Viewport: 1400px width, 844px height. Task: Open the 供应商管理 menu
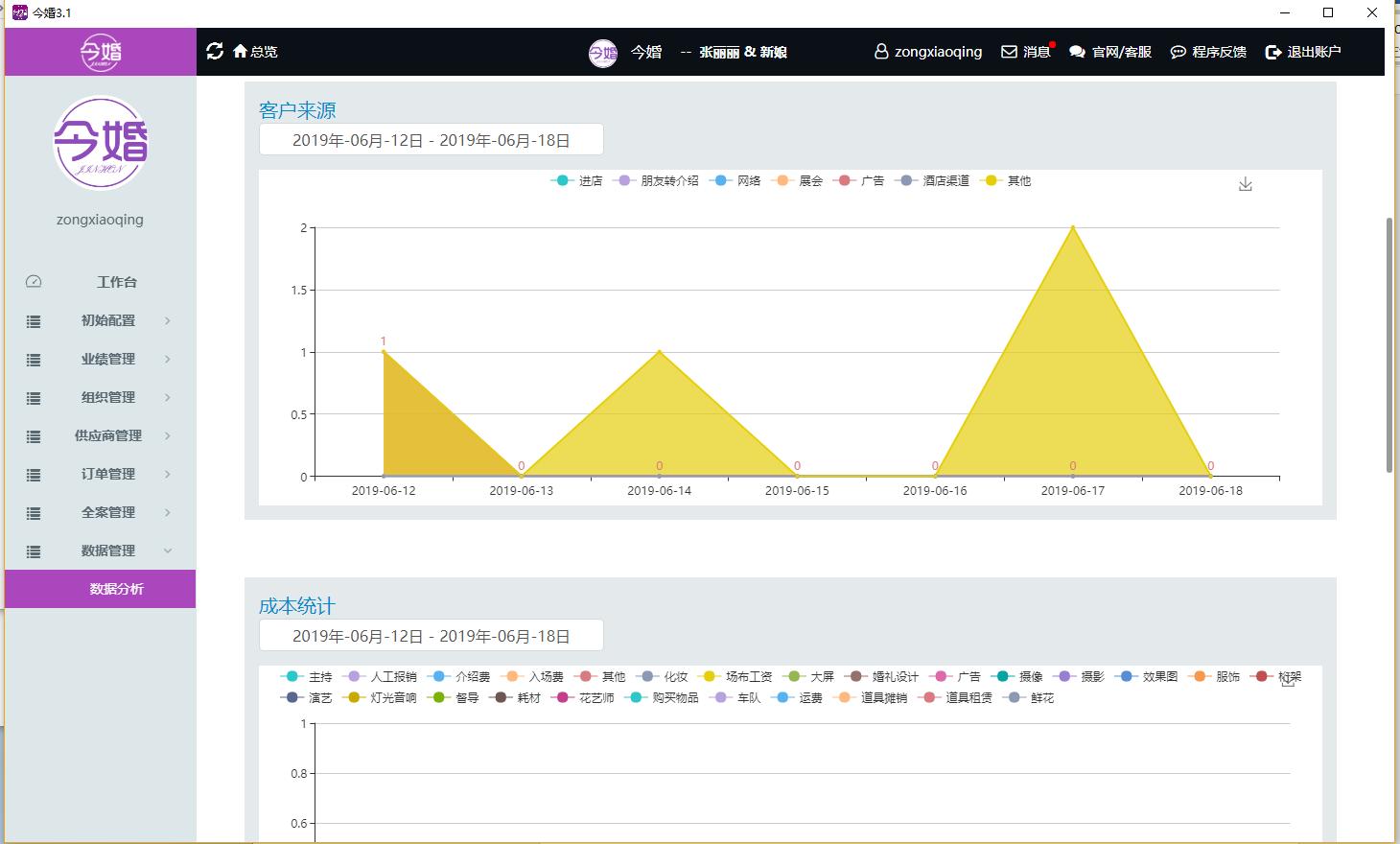pyautogui.click(x=108, y=435)
